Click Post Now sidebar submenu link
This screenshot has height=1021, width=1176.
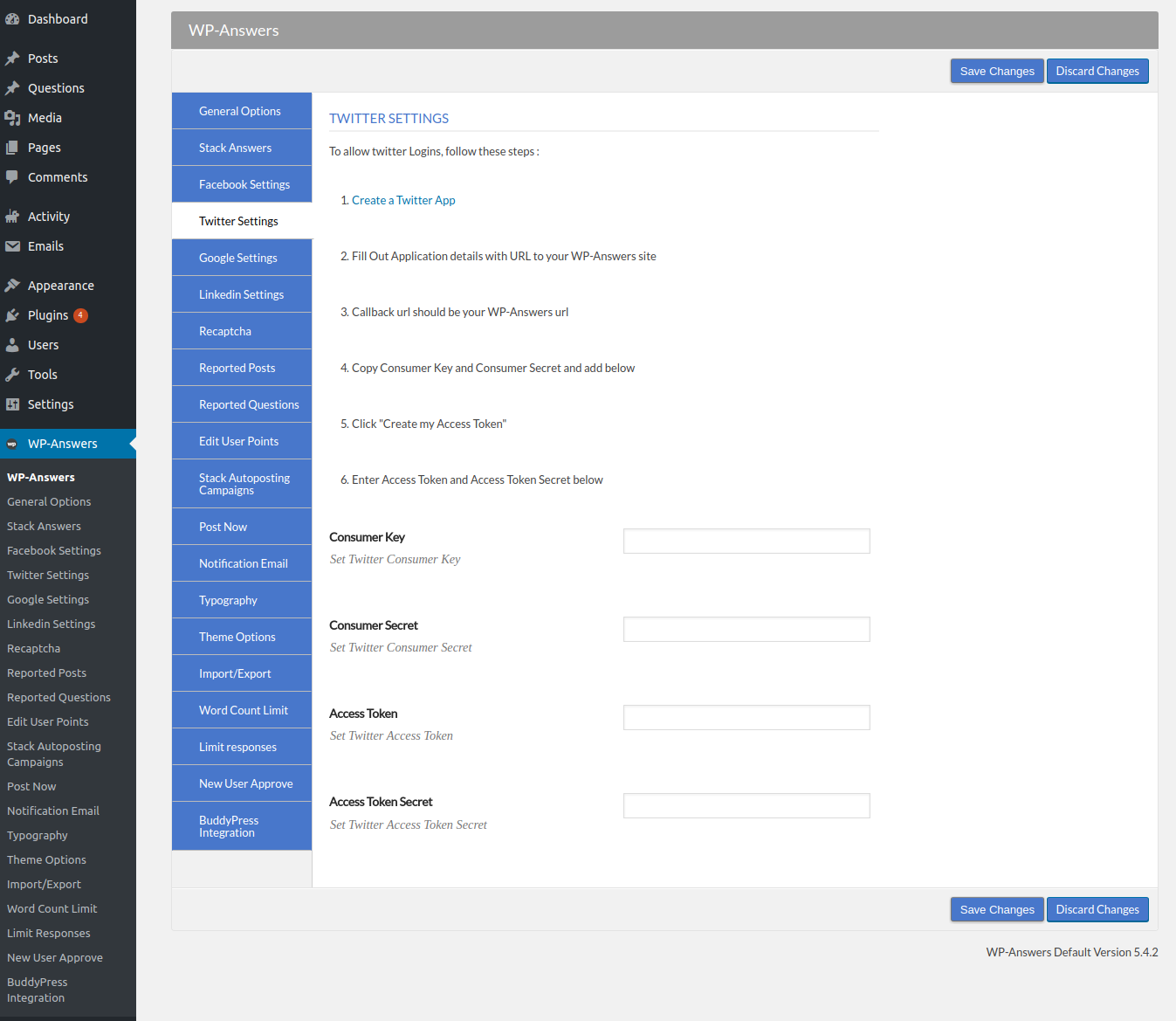31,787
